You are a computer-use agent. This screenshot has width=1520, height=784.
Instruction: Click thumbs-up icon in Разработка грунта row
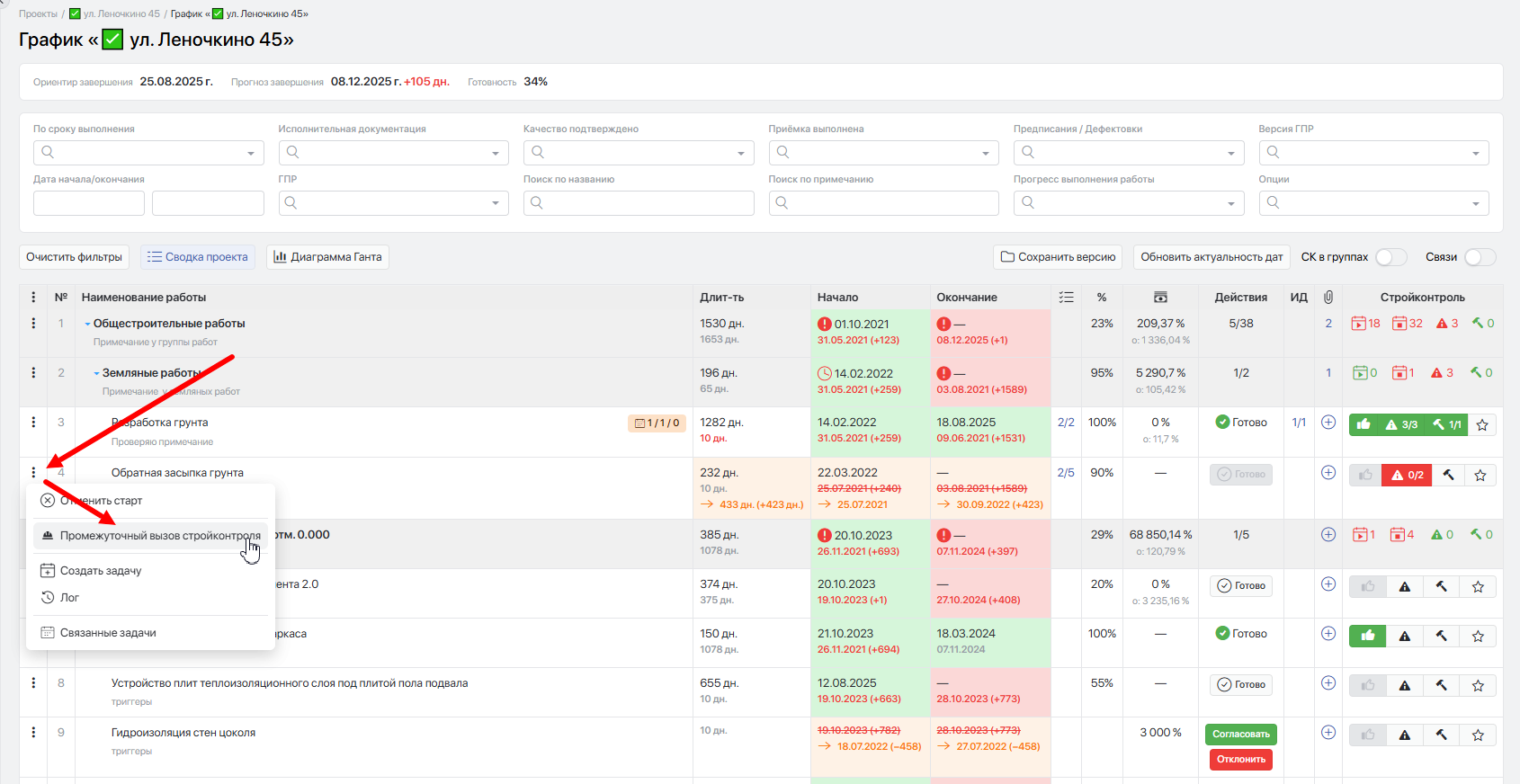[1364, 424]
